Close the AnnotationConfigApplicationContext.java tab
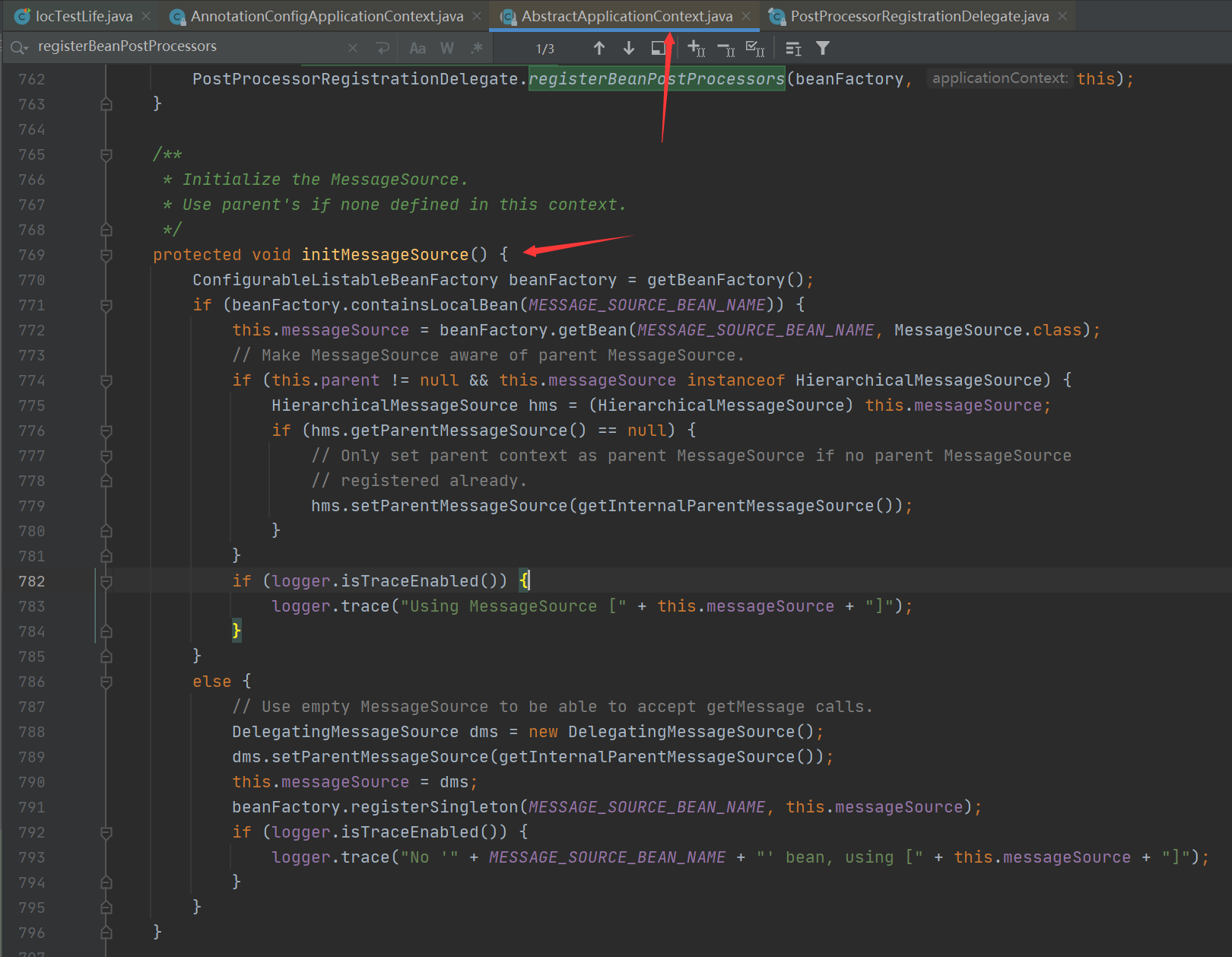Screen dimensions: 1232x957 pos(477,16)
